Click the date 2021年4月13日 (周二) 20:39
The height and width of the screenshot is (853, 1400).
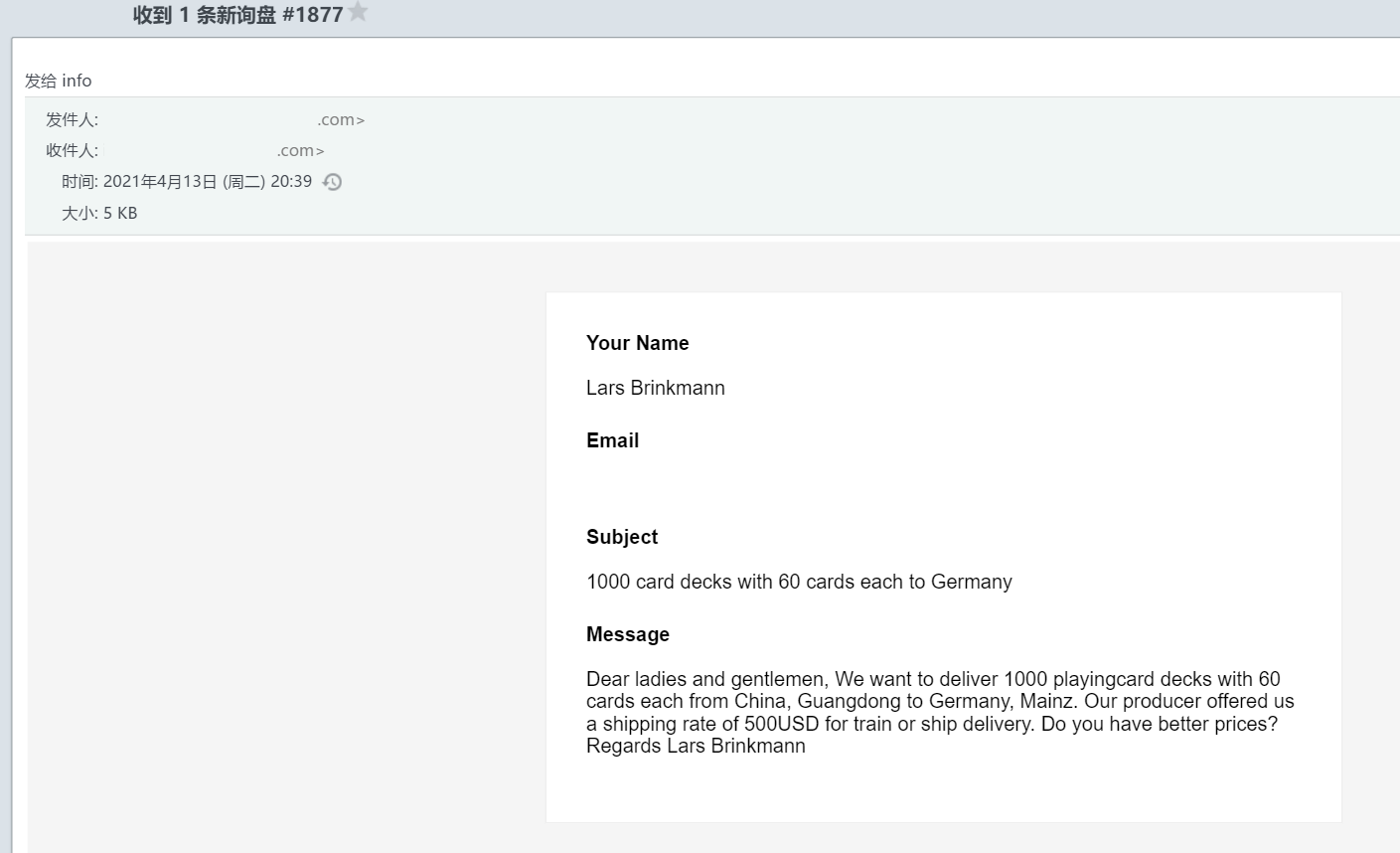click(207, 182)
